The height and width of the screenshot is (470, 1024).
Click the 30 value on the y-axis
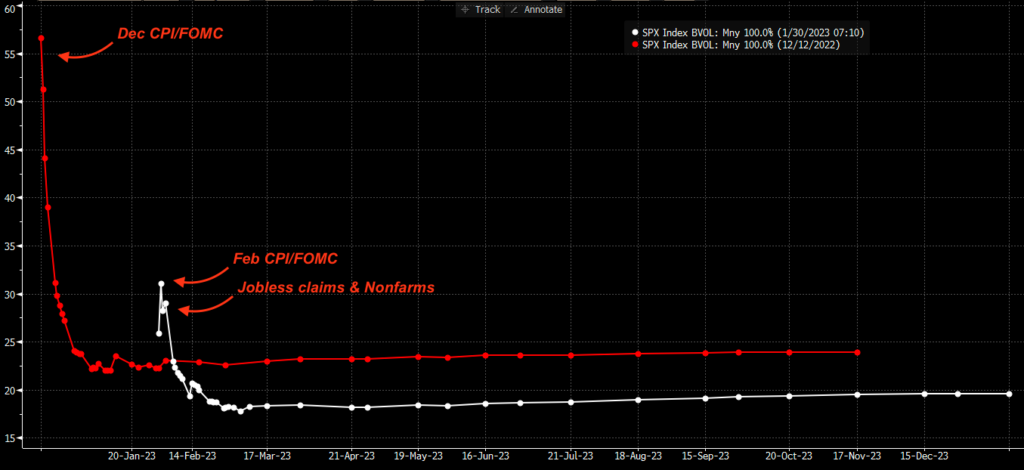pos(12,294)
